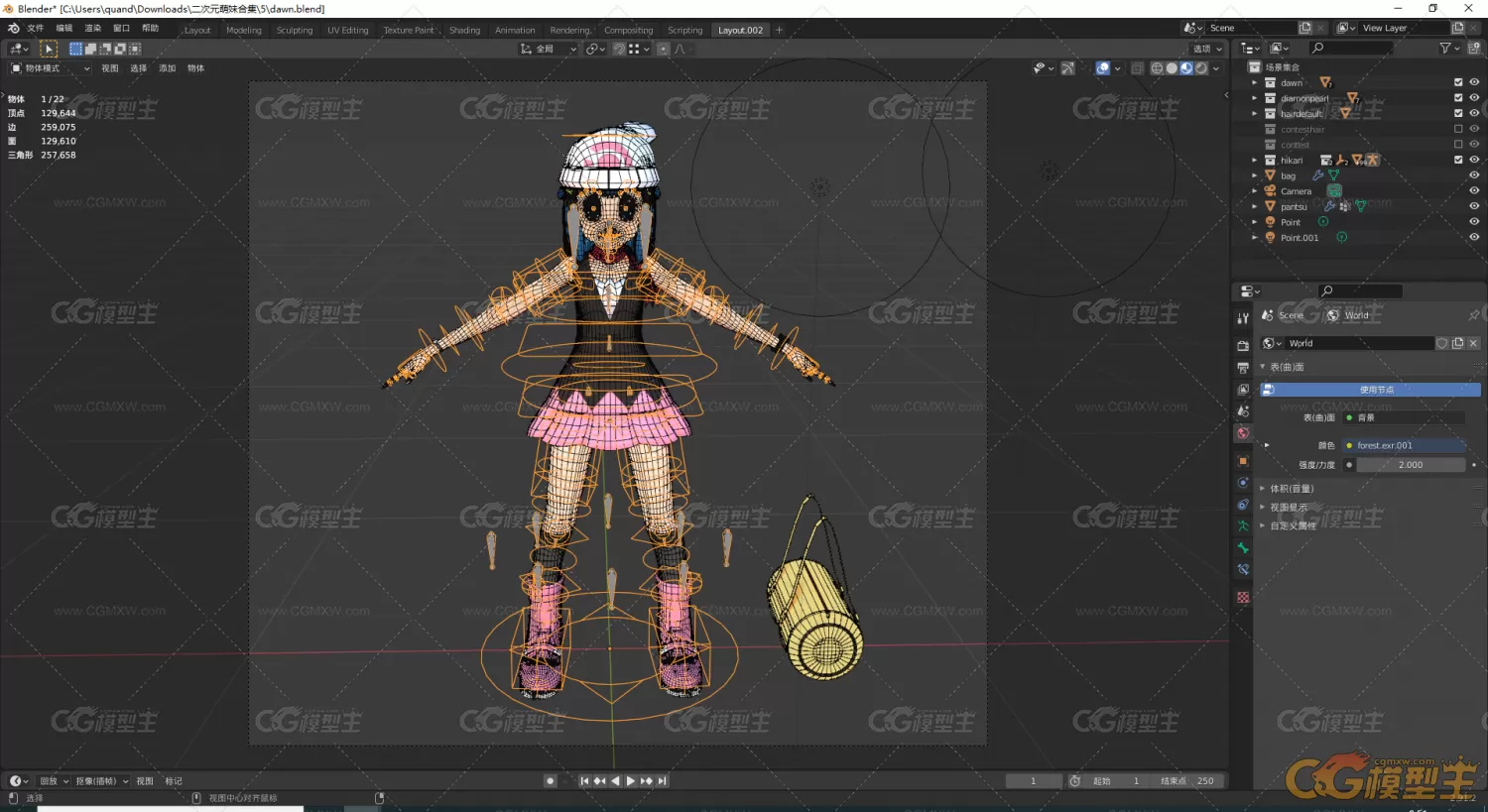Switch to the Modeling workspace tab
The height and width of the screenshot is (812, 1488).
[244, 30]
